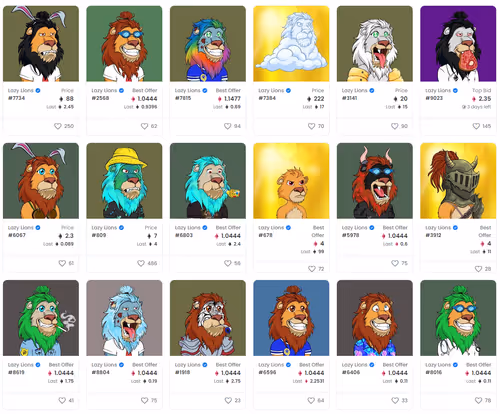
Task: Click the heart with 70 likes under cloud lion
Action: click(311, 126)
